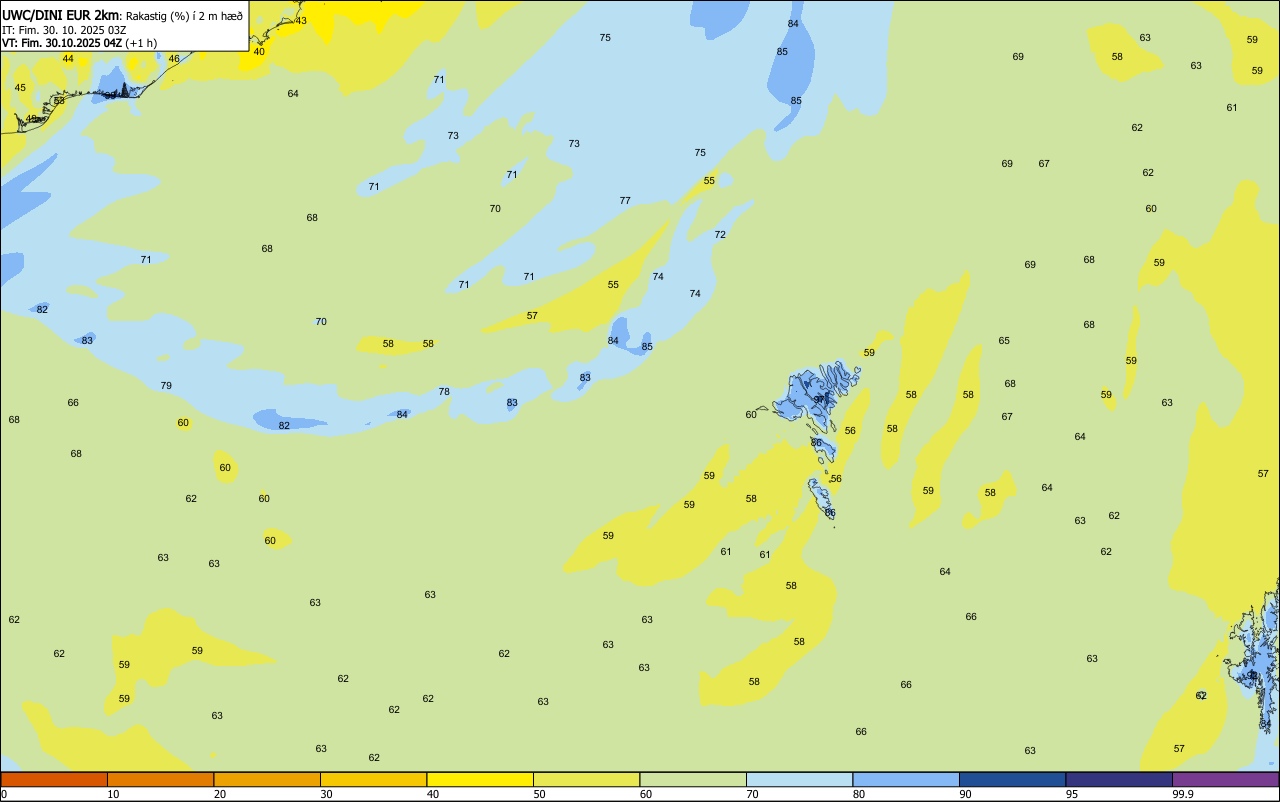Click the 0–10 dark orange legend swatch

(x=54, y=779)
